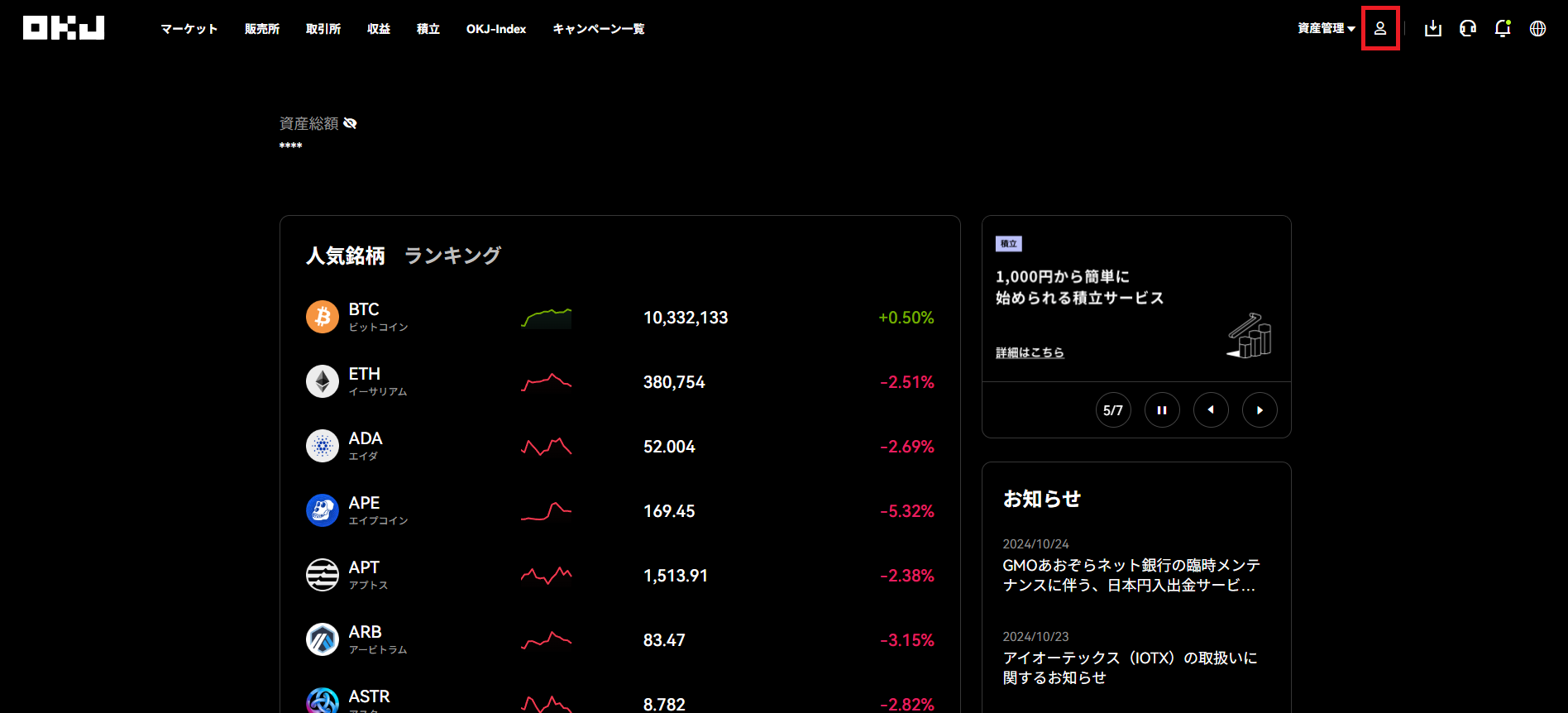The height and width of the screenshot is (713, 1568).
Task: Click the BTC Bitcoin coin icon
Action: tap(323, 317)
